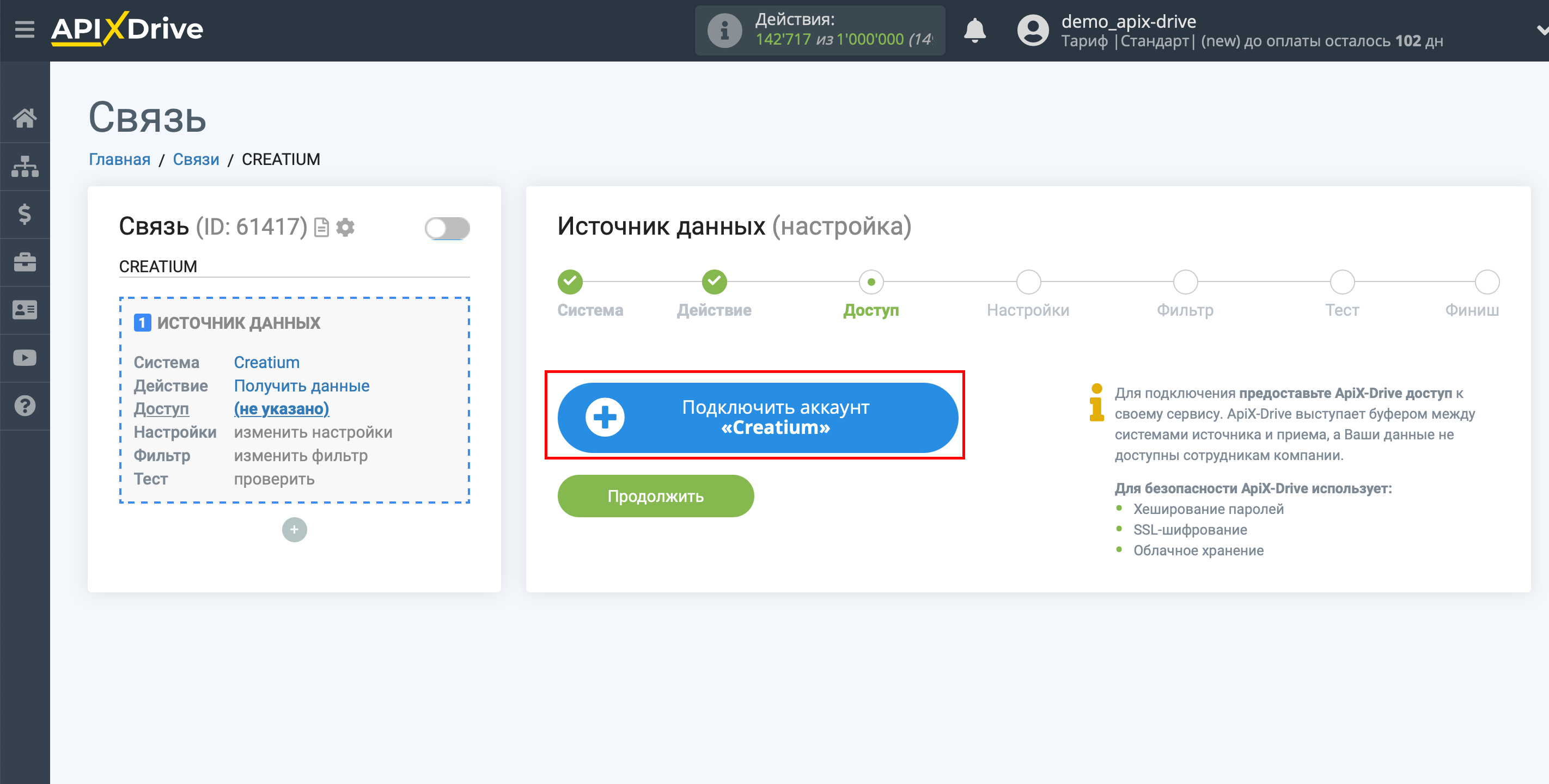Select the Доступ step

pyautogui.click(x=871, y=282)
